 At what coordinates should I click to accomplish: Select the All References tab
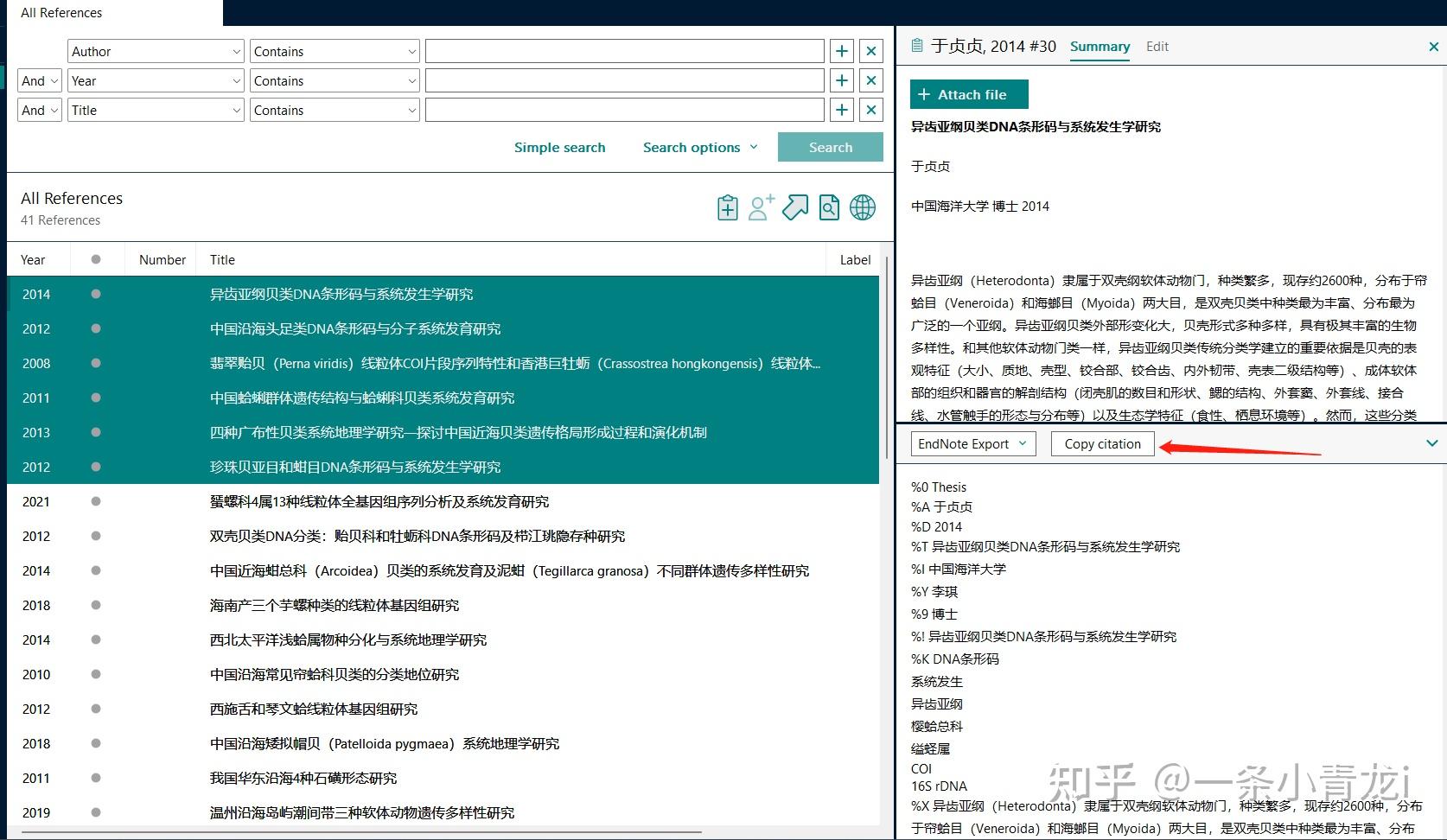point(61,13)
